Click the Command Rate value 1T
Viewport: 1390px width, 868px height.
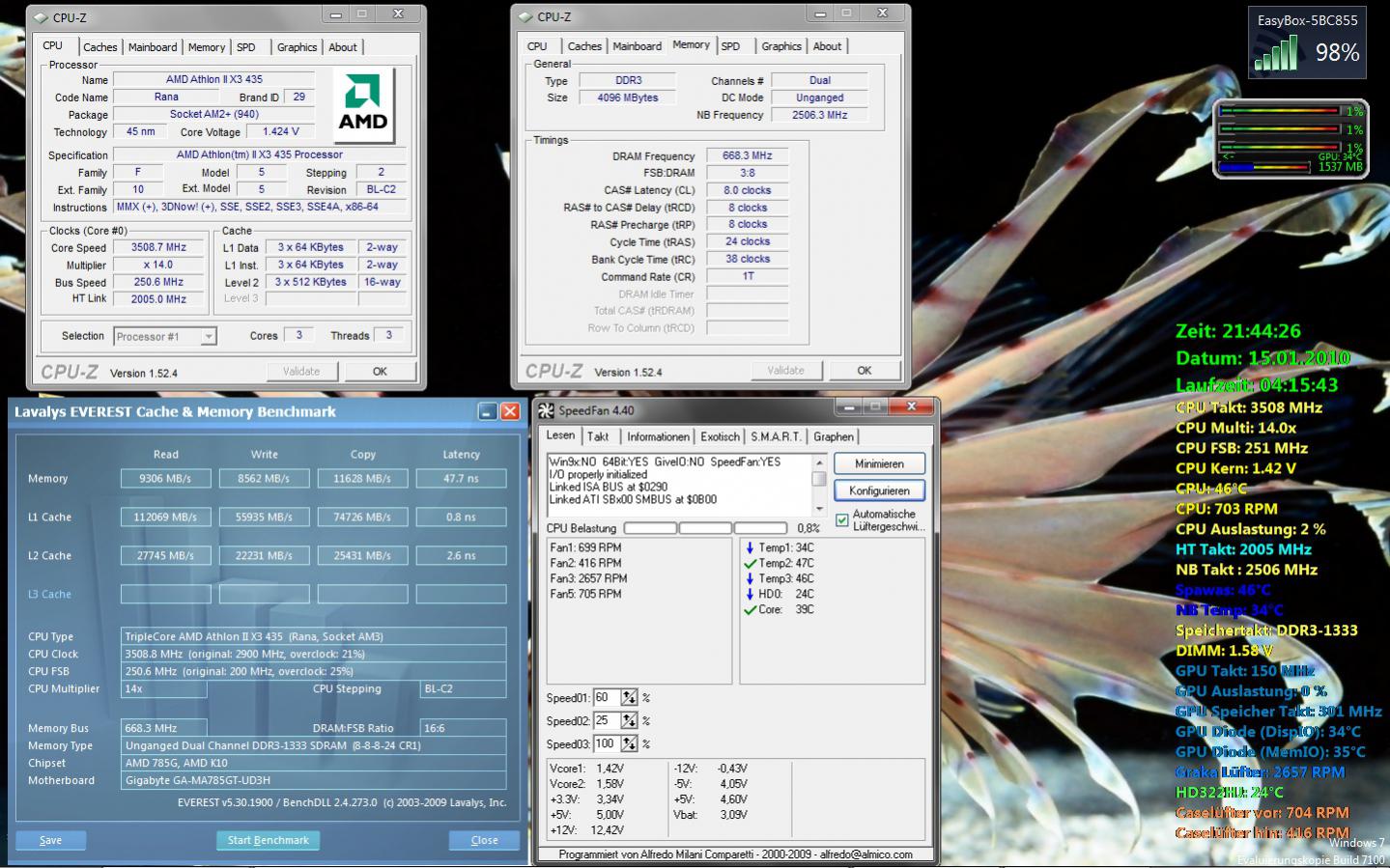[747, 276]
